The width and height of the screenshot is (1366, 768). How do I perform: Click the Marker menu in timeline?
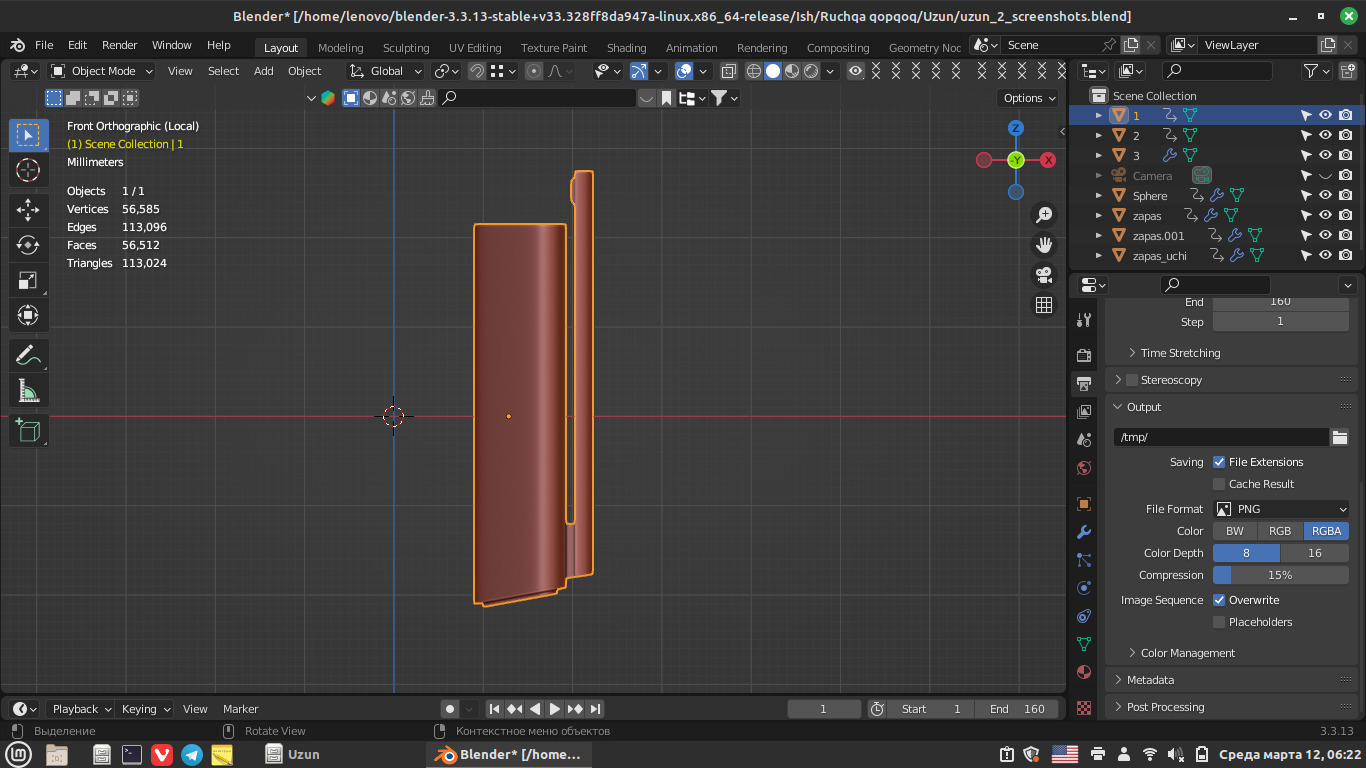coord(241,709)
